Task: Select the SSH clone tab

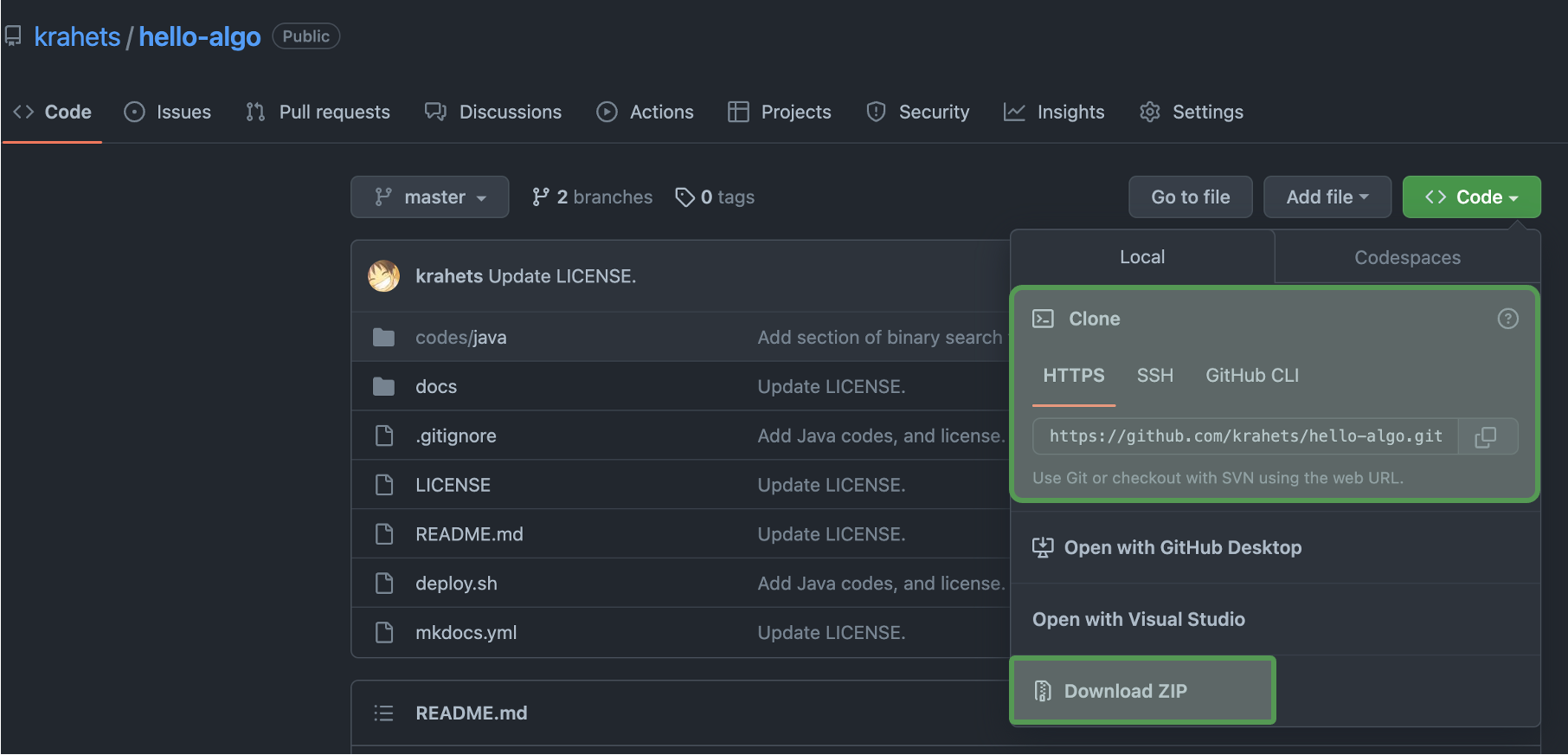Action: click(1154, 376)
